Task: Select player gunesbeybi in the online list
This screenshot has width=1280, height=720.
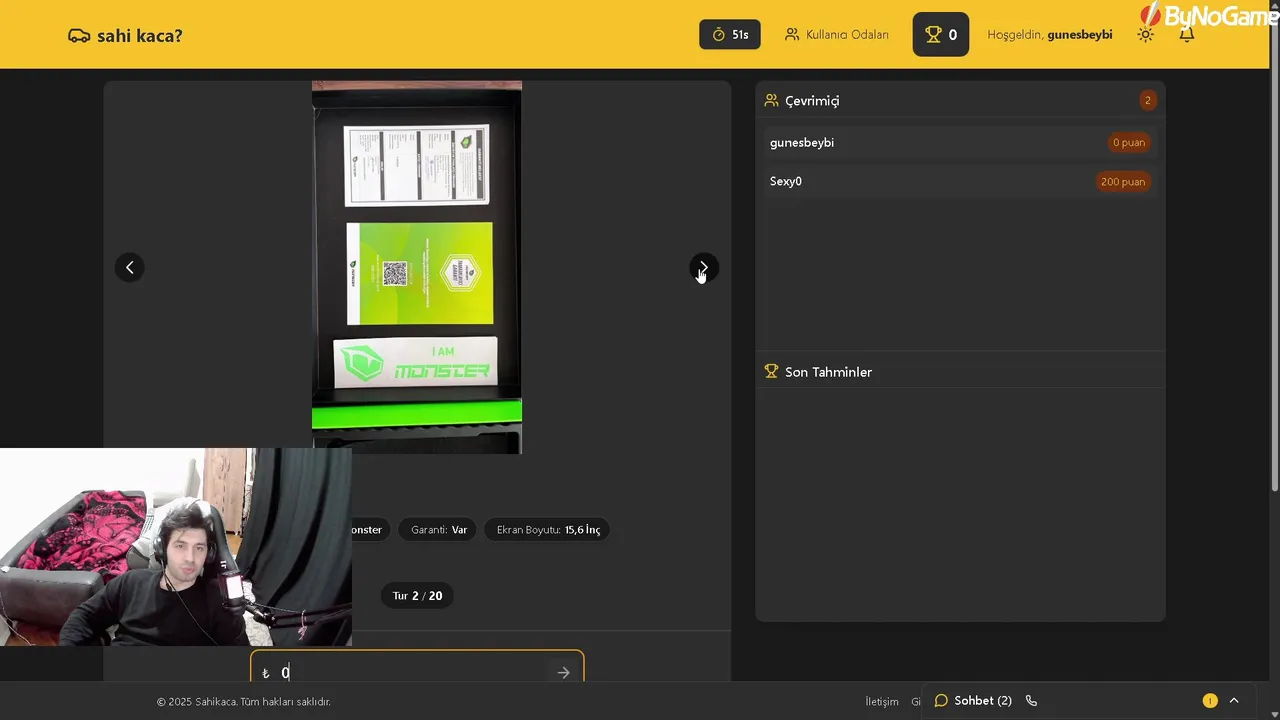Action: pos(960,143)
